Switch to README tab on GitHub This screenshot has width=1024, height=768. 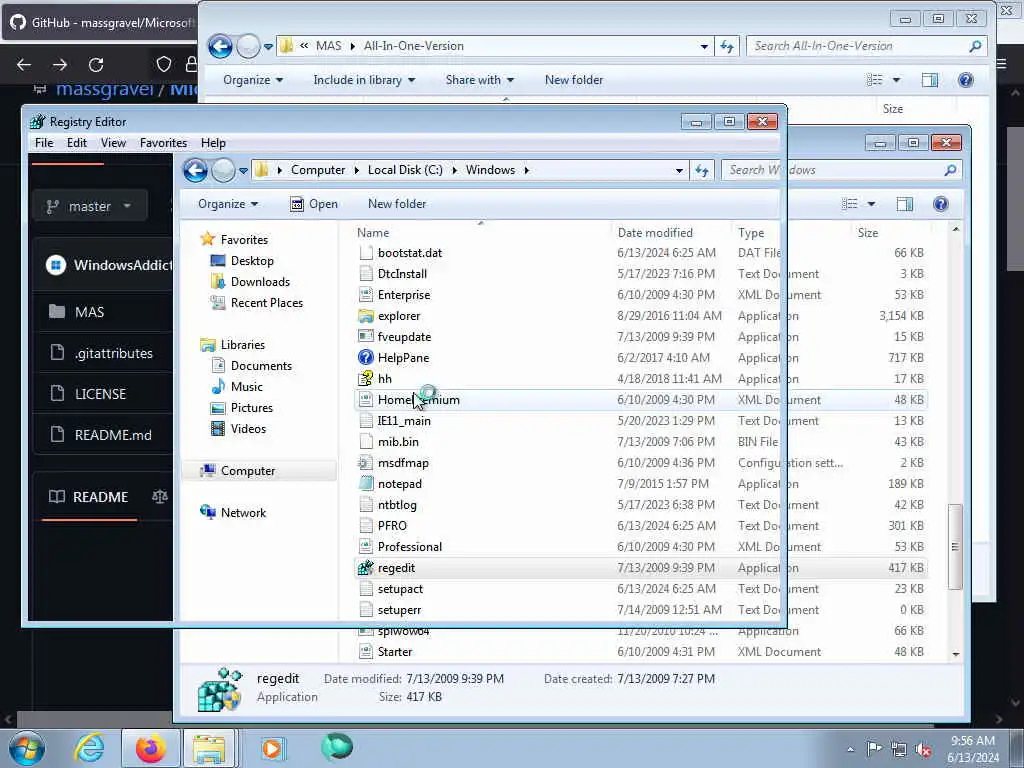[88, 497]
